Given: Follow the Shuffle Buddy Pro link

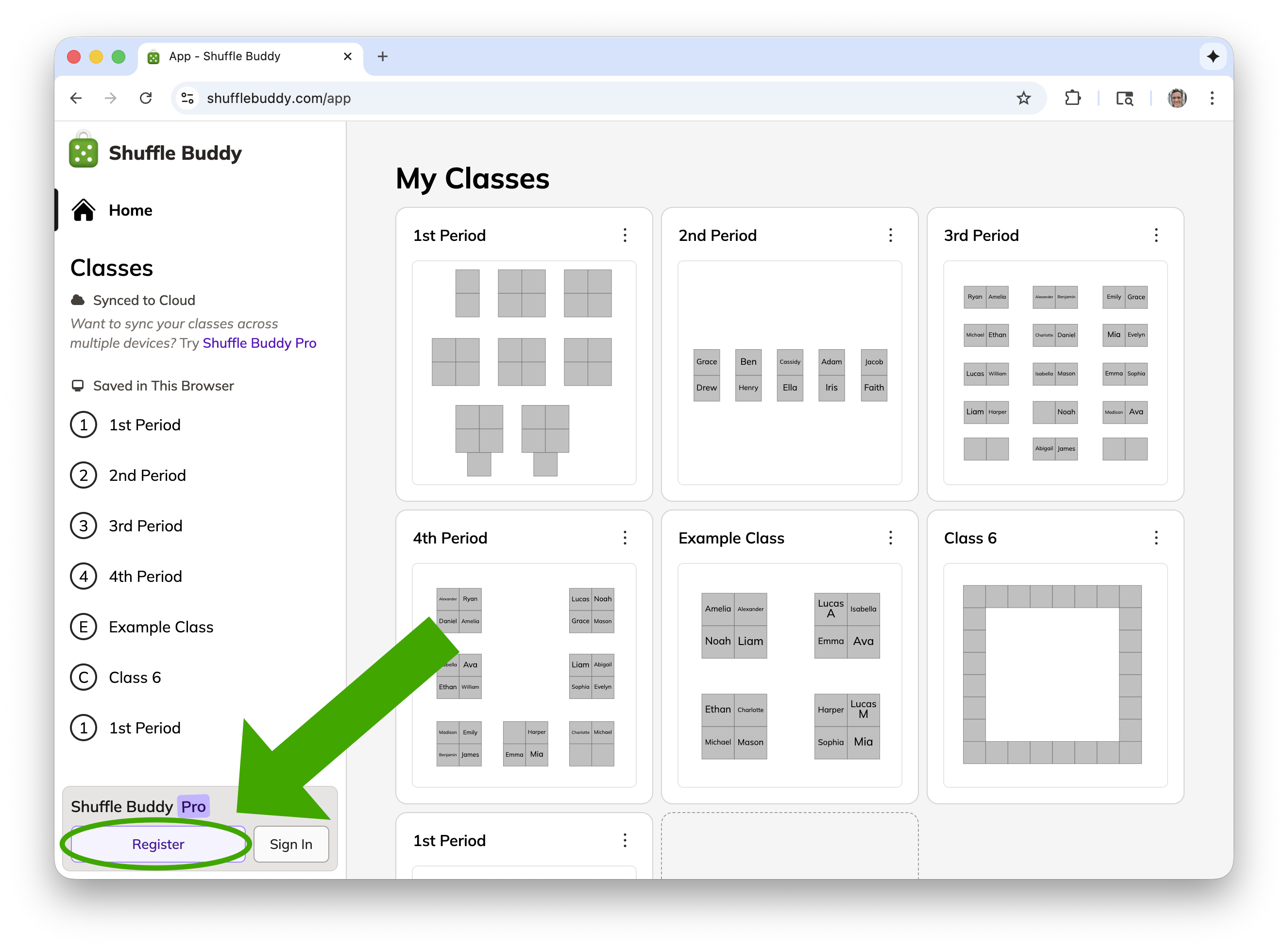Looking at the screenshot, I should coord(259,343).
